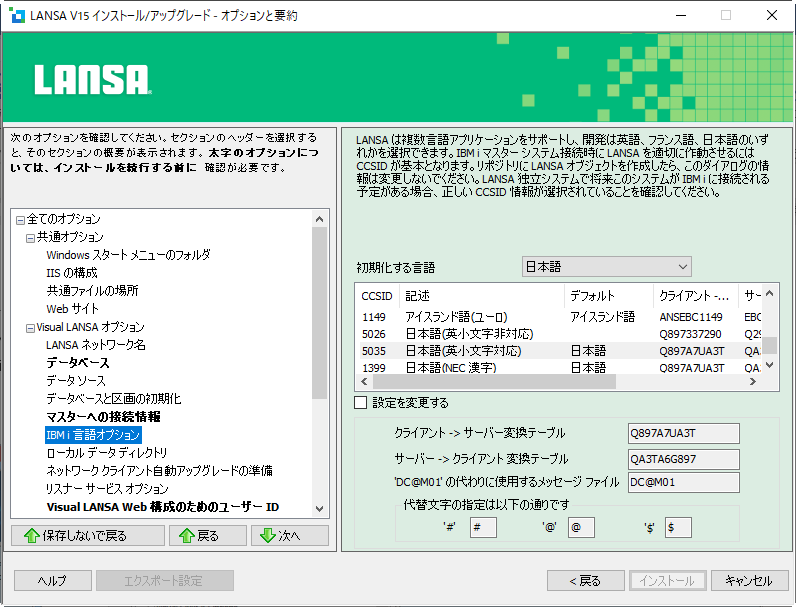Select リスナー サービス オプション item
The height and width of the screenshot is (607, 796).
107,489
